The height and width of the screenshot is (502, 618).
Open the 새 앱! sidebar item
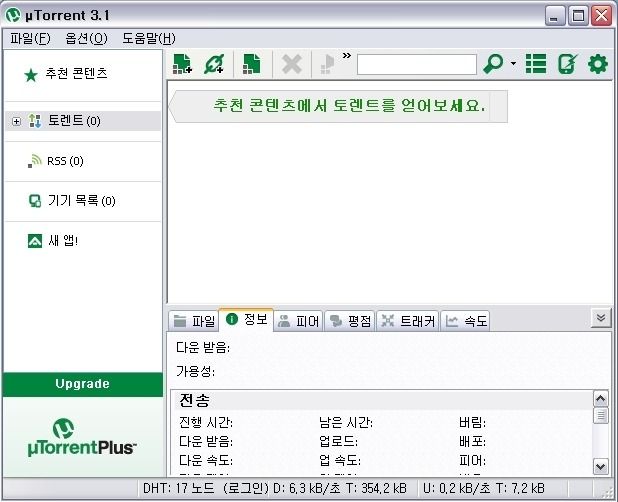(63, 240)
